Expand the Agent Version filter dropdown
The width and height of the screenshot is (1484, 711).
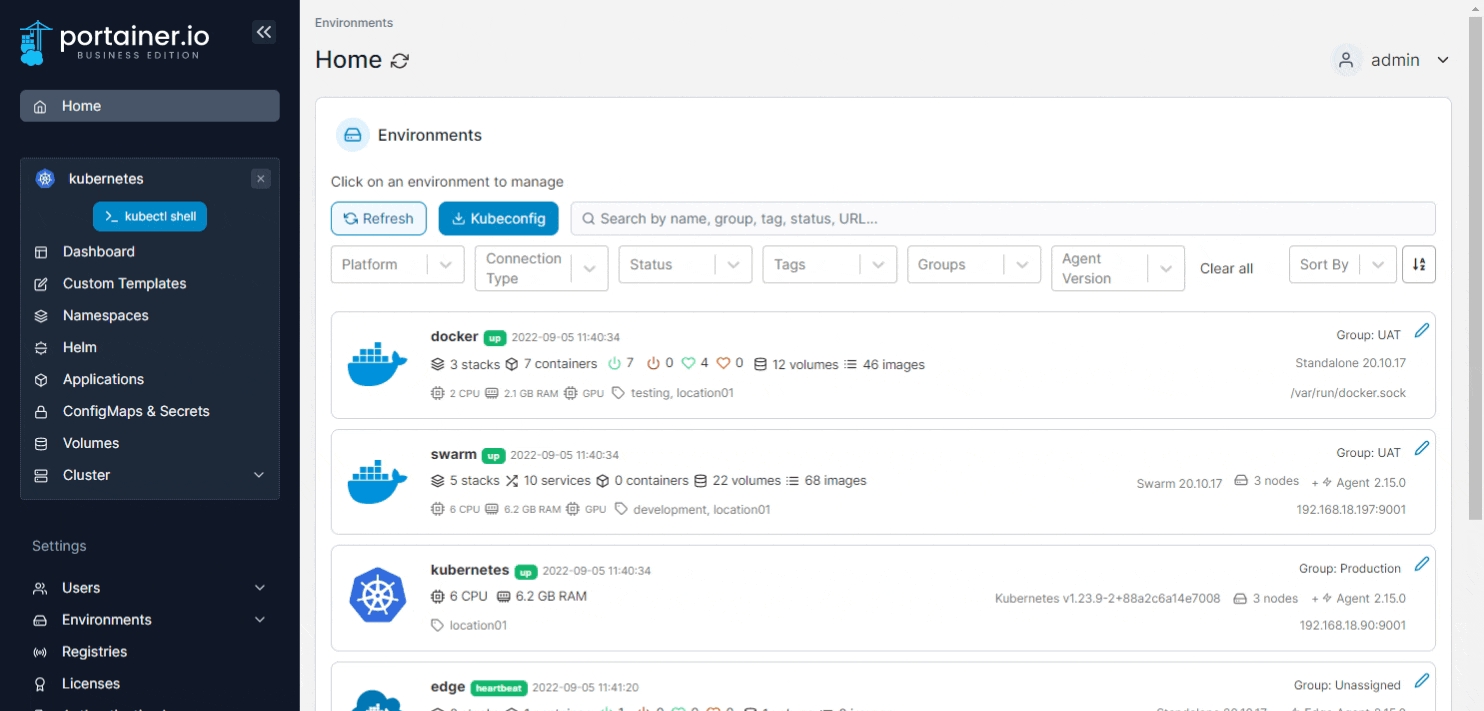click(1117, 268)
